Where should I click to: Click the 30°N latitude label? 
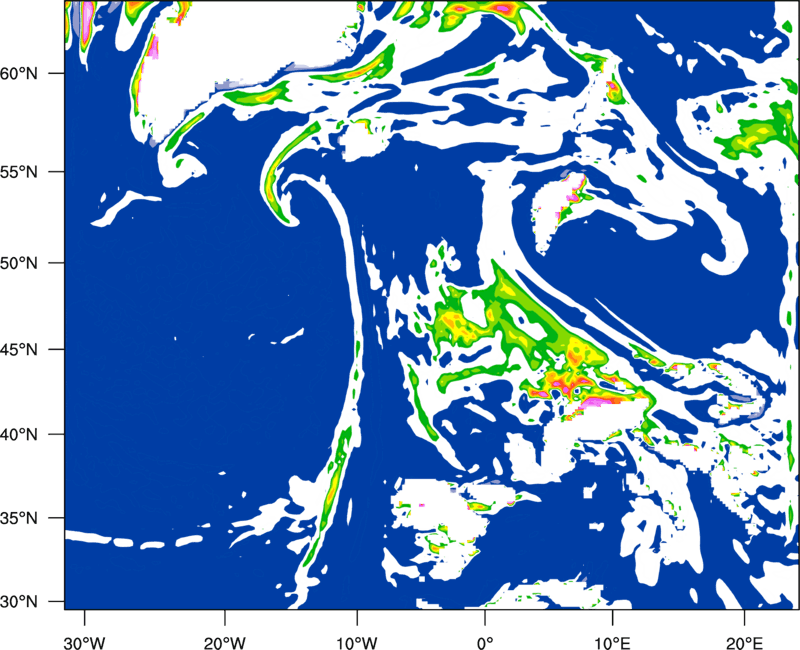19,602
